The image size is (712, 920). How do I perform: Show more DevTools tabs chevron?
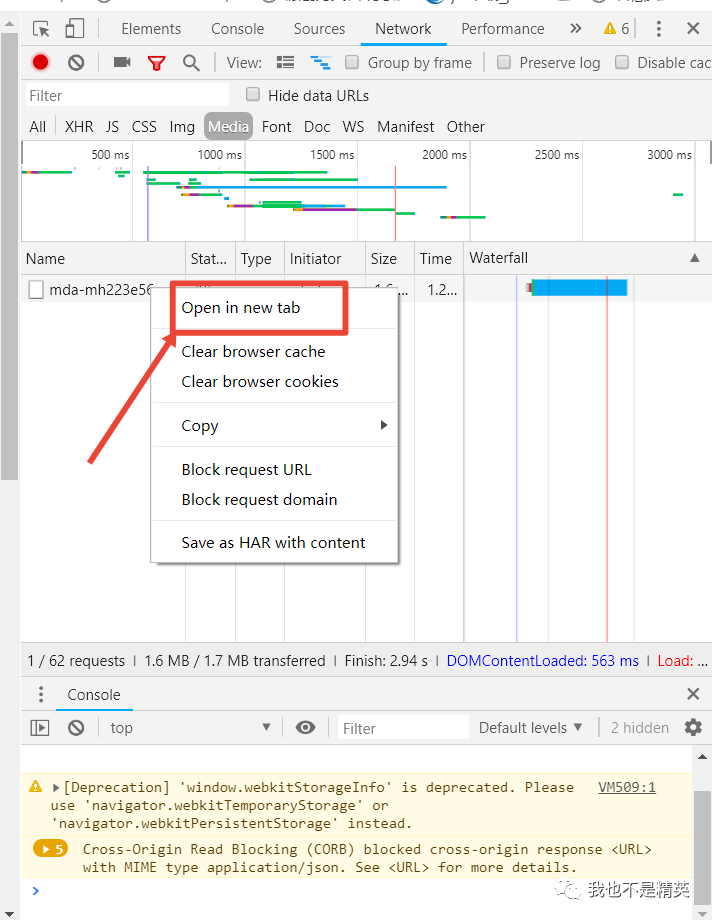pyautogui.click(x=575, y=28)
